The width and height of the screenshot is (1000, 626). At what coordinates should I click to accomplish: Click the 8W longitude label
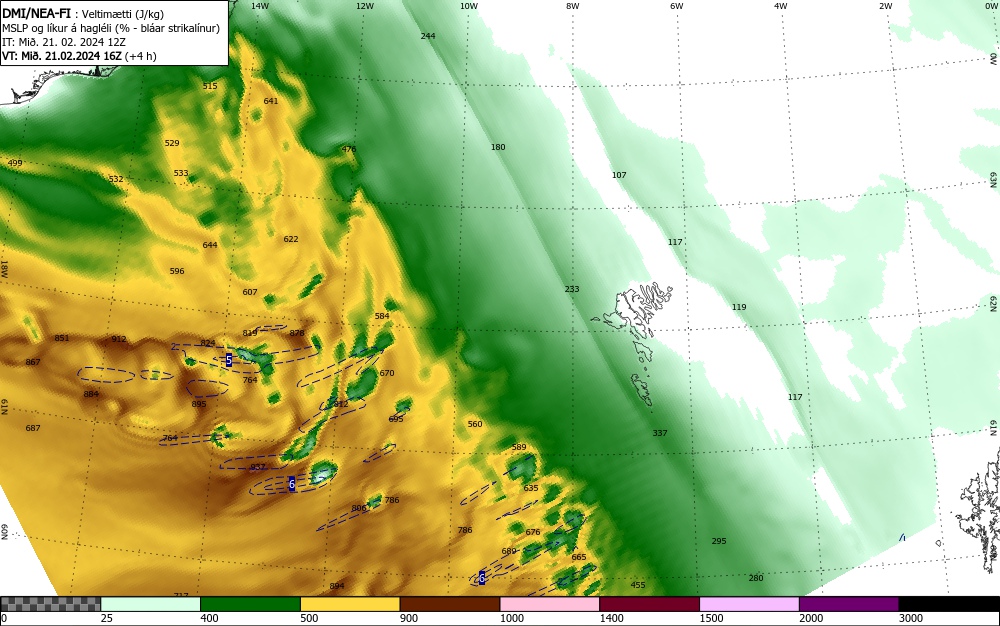point(573,6)
